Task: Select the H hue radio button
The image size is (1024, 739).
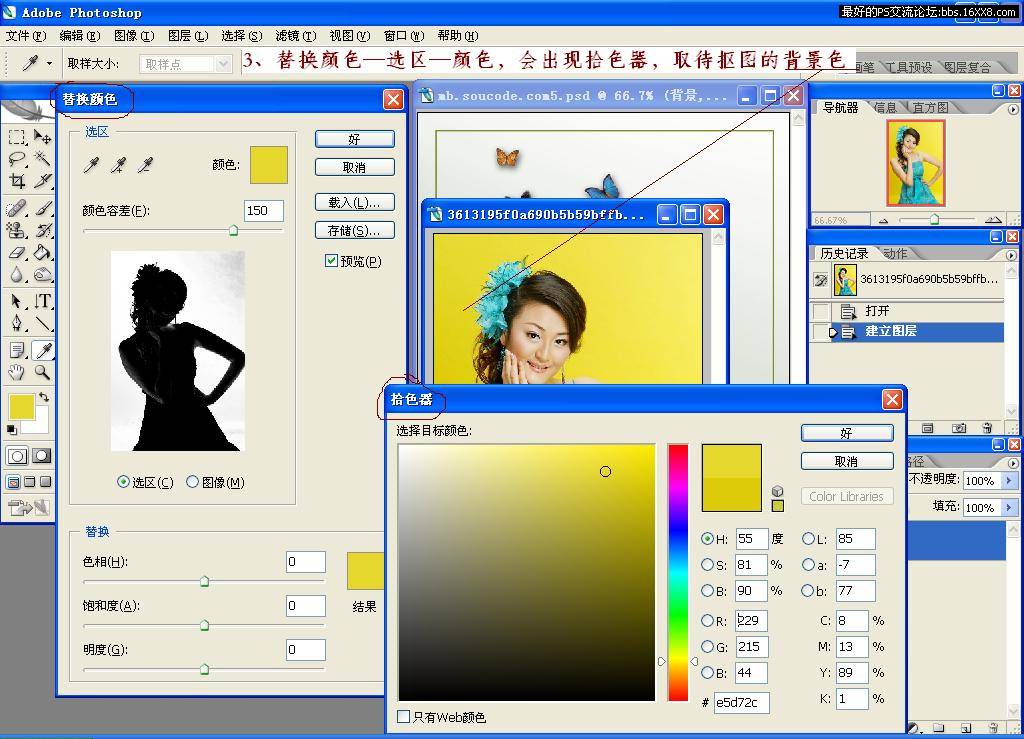Action: click(707, 539)
